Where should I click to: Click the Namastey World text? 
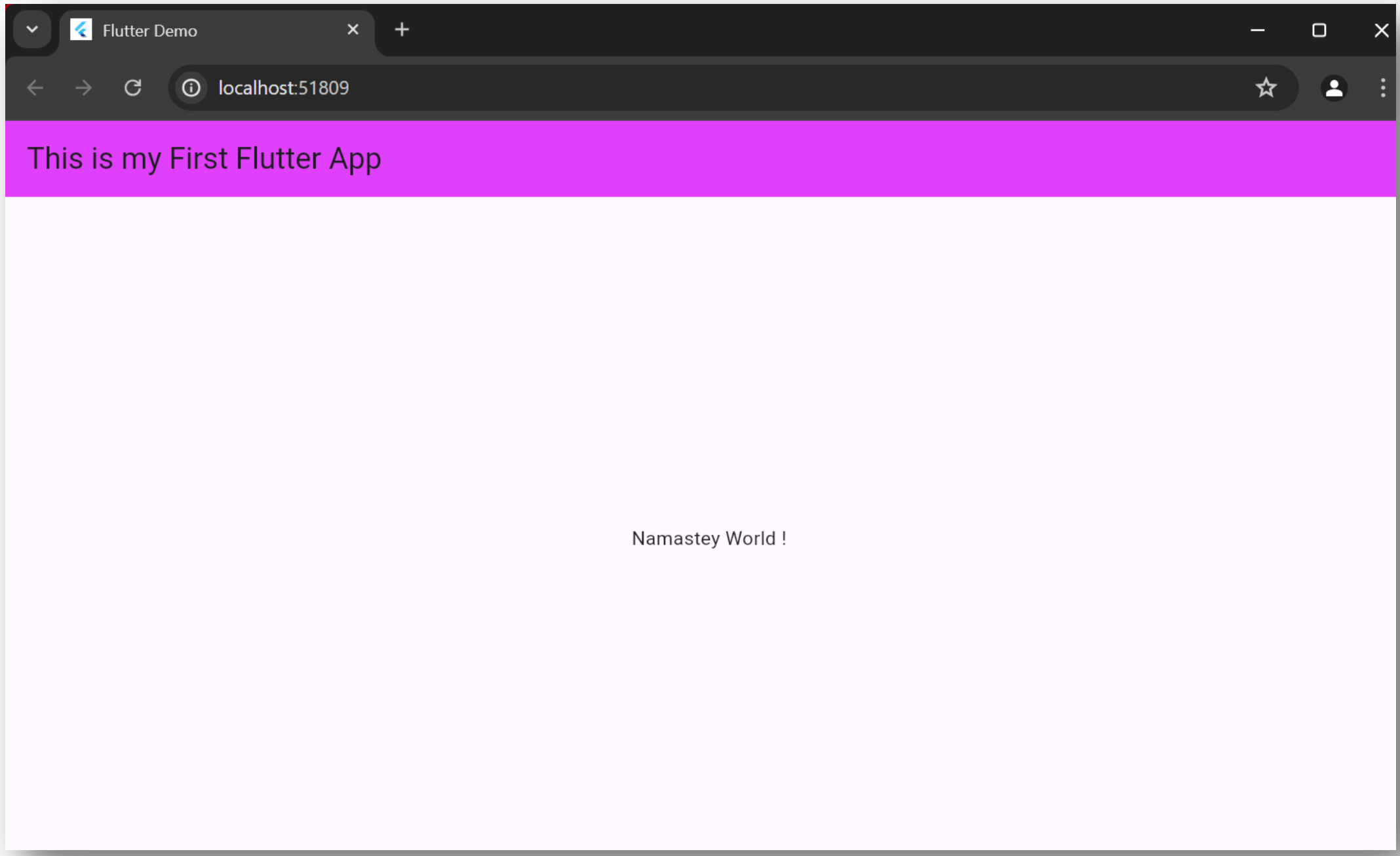coord(709,538)
